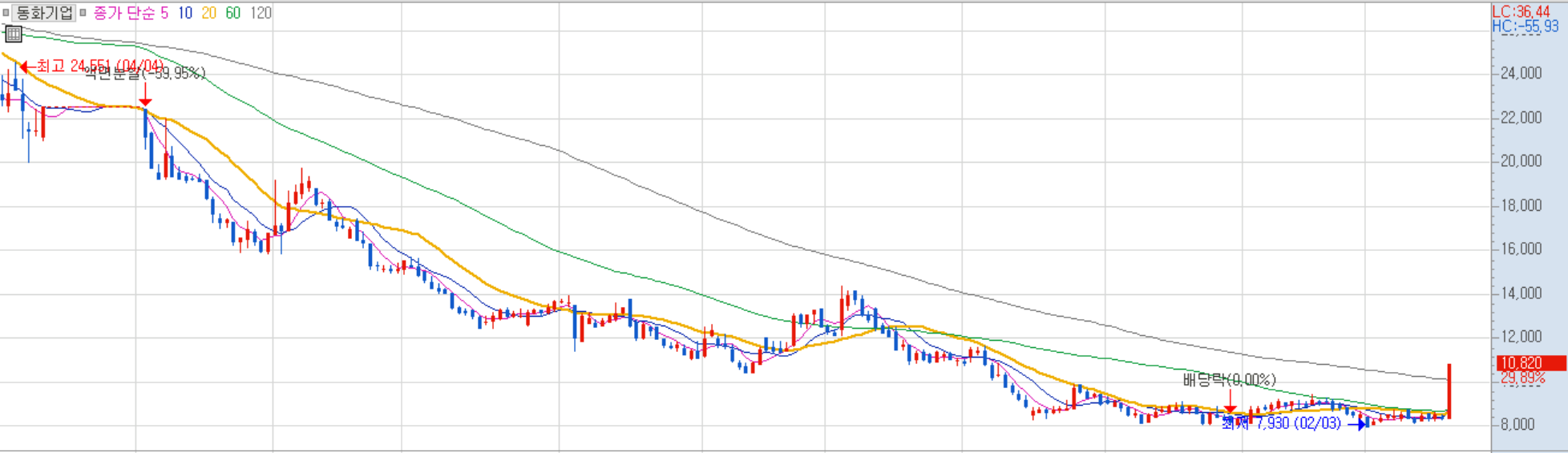1568x453 pixels.
Task: Click the 최고 24,551 (04/04) high marker
Action: [x=91, y=66]
